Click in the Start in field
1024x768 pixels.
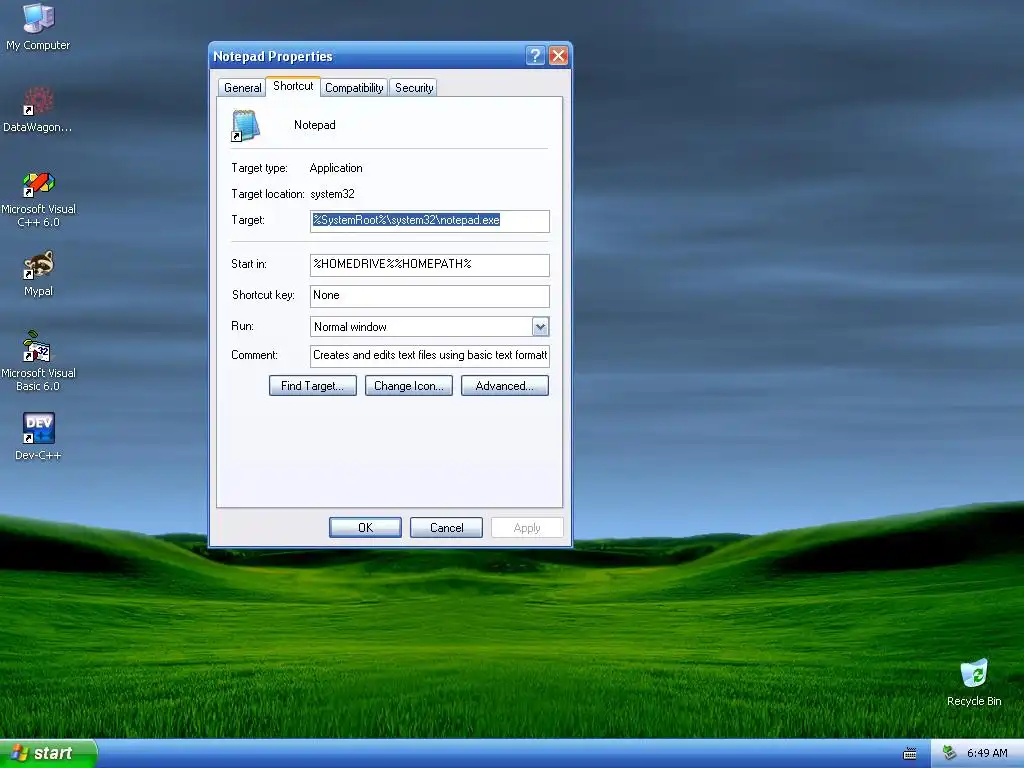point(430,264)
